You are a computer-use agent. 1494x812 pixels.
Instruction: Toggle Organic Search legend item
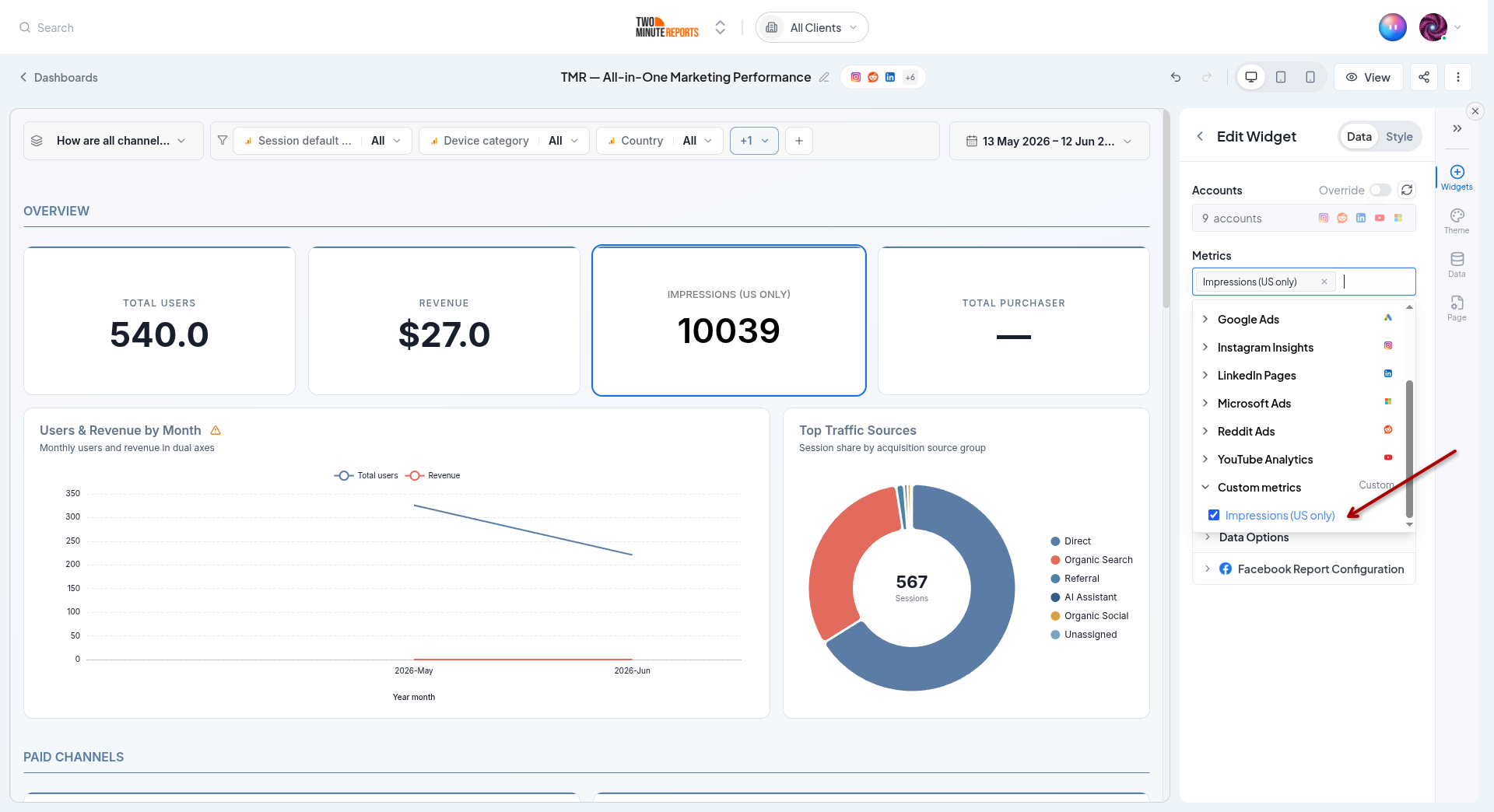pos(1092,560)
